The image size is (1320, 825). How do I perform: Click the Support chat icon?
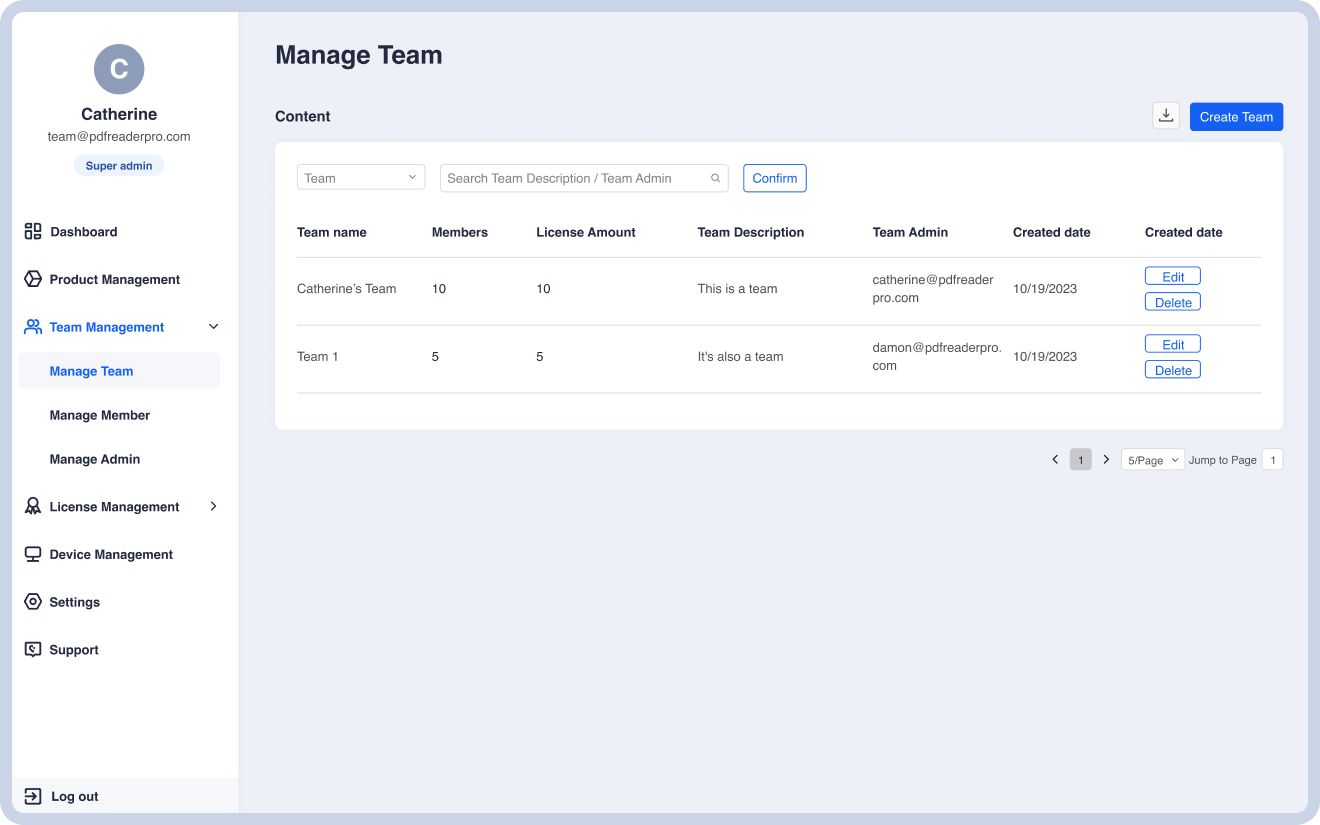pyautogui.click(x=33, y=650)
